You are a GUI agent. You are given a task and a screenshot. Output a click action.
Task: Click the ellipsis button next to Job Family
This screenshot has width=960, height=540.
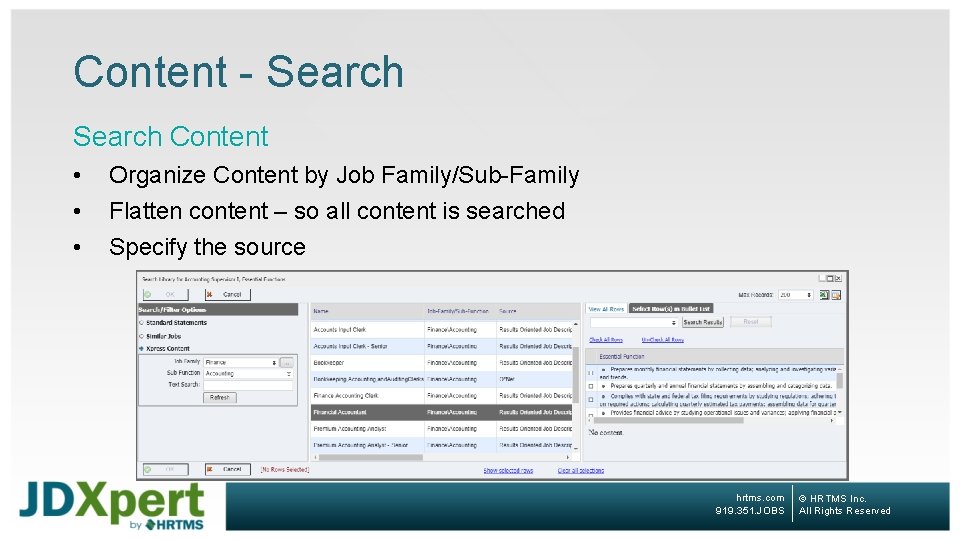click(x=286, y=362)
